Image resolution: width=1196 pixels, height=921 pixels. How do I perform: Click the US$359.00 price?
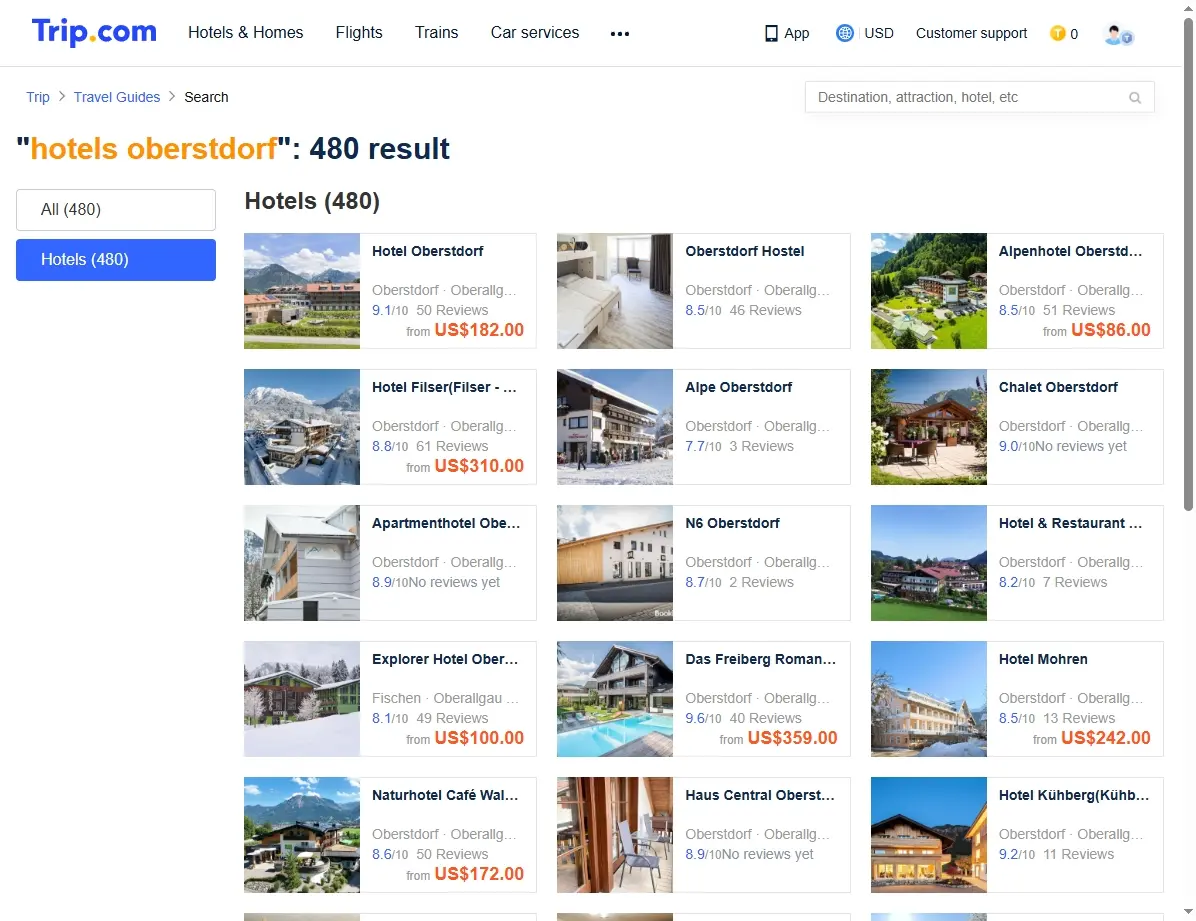pos(793,737)
